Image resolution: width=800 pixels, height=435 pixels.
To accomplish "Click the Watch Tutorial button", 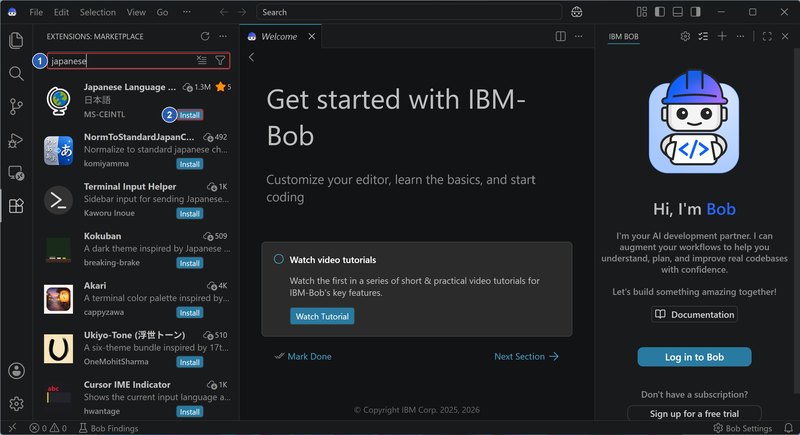I will pos(322,316).
